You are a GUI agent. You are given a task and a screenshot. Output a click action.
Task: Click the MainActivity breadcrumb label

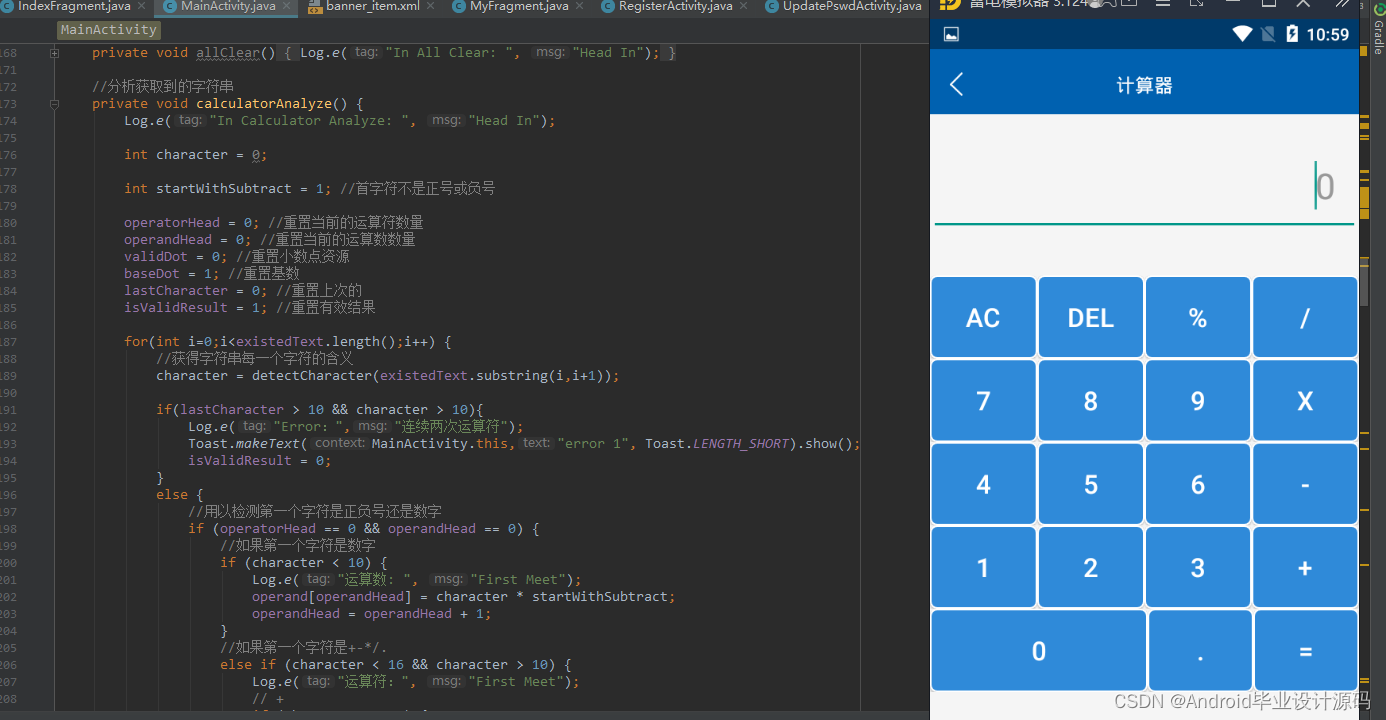109,30
